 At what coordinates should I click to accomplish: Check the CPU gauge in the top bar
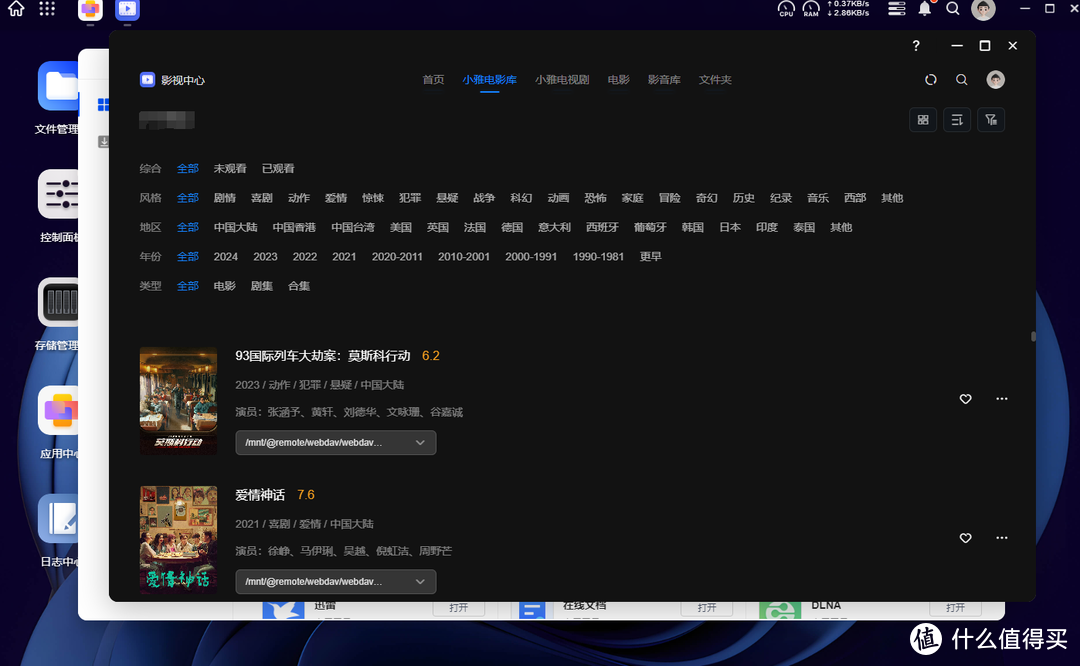point(785,10)
